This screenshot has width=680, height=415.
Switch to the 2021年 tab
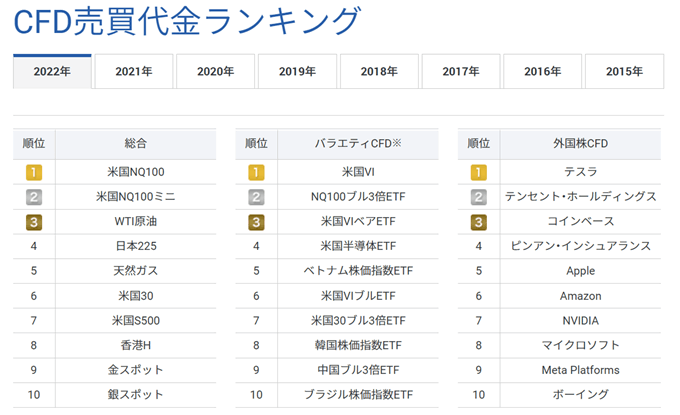click(x=134, y=72)
